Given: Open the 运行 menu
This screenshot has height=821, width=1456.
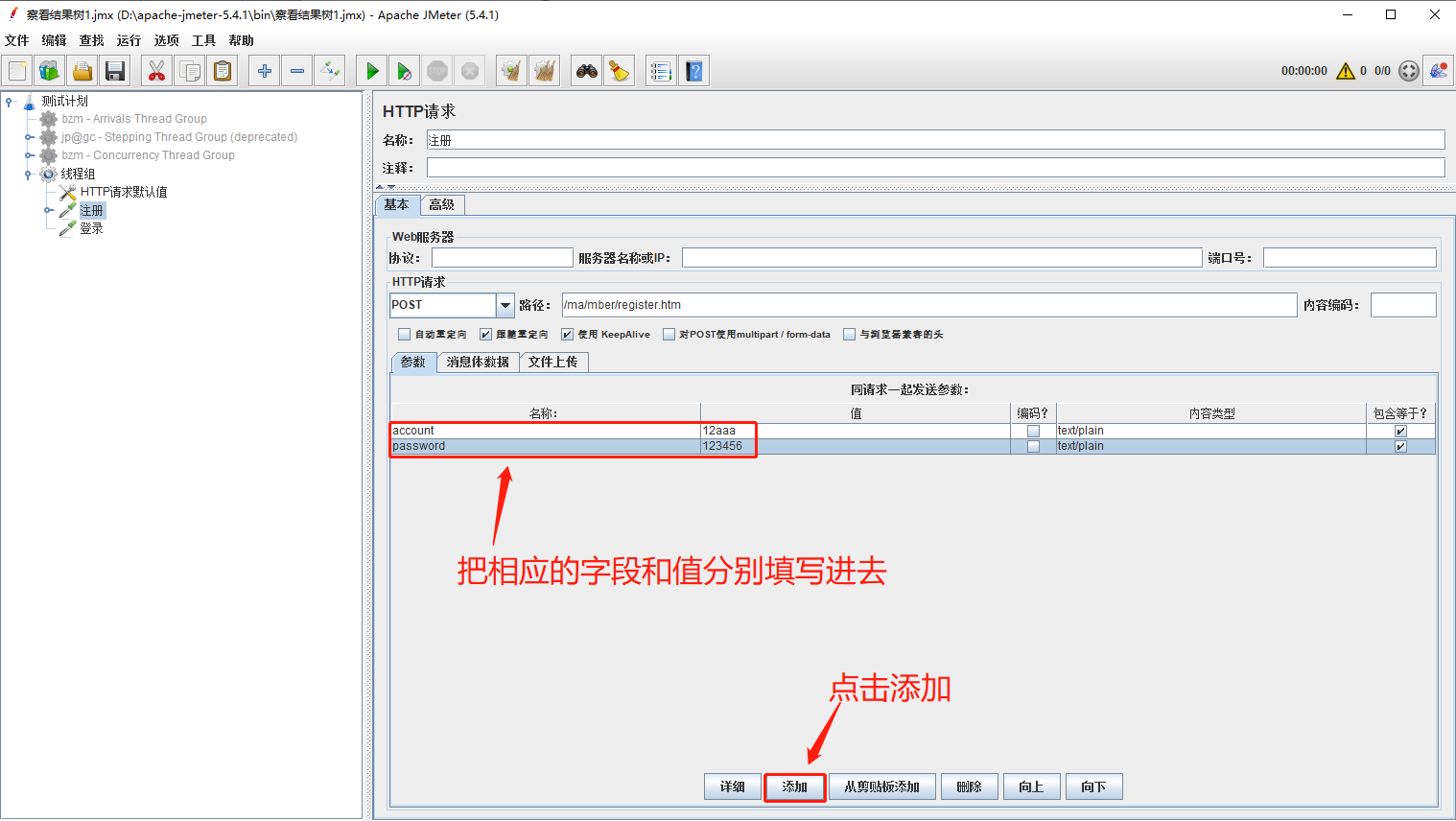Looking at the screenshot, I should click(x=129, y=40).
